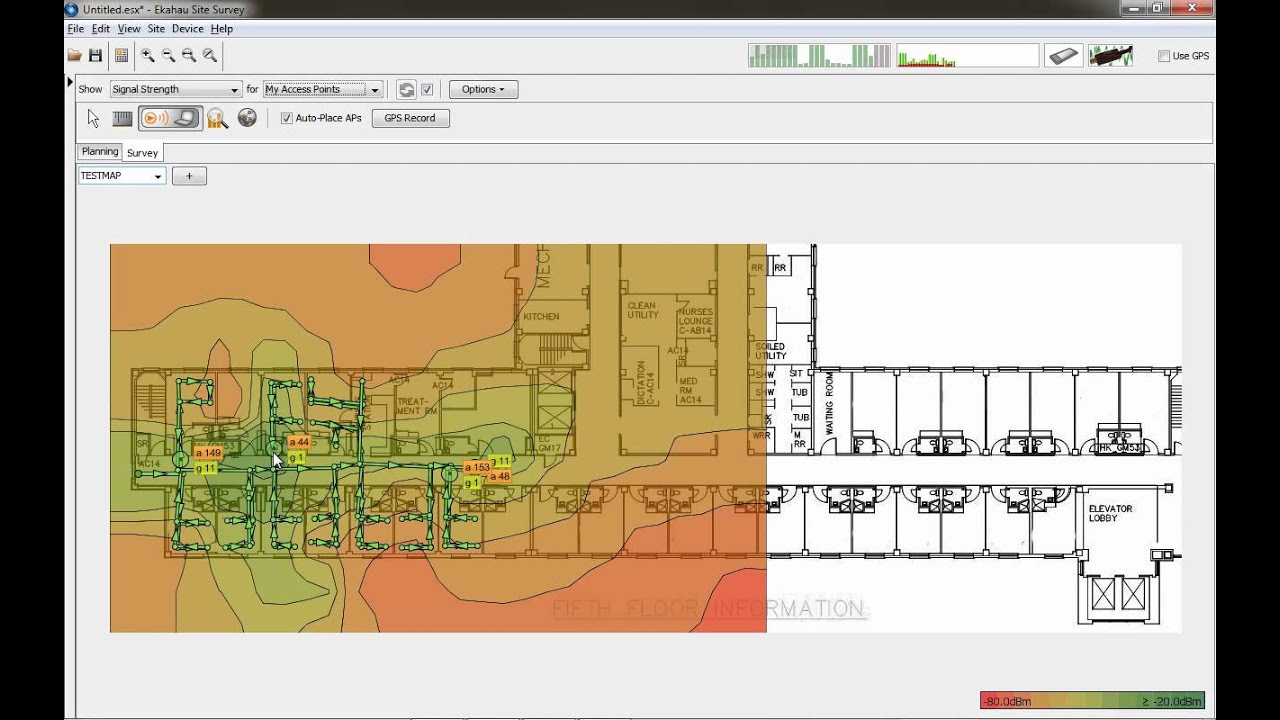The width and height of the screenshot is (1280, 720).
Task: Open the green signal histogram panel
Action: [968, 56]
